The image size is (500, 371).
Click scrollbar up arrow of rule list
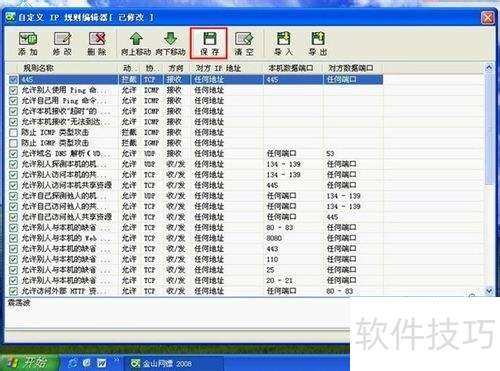click(x=489, y=68)
